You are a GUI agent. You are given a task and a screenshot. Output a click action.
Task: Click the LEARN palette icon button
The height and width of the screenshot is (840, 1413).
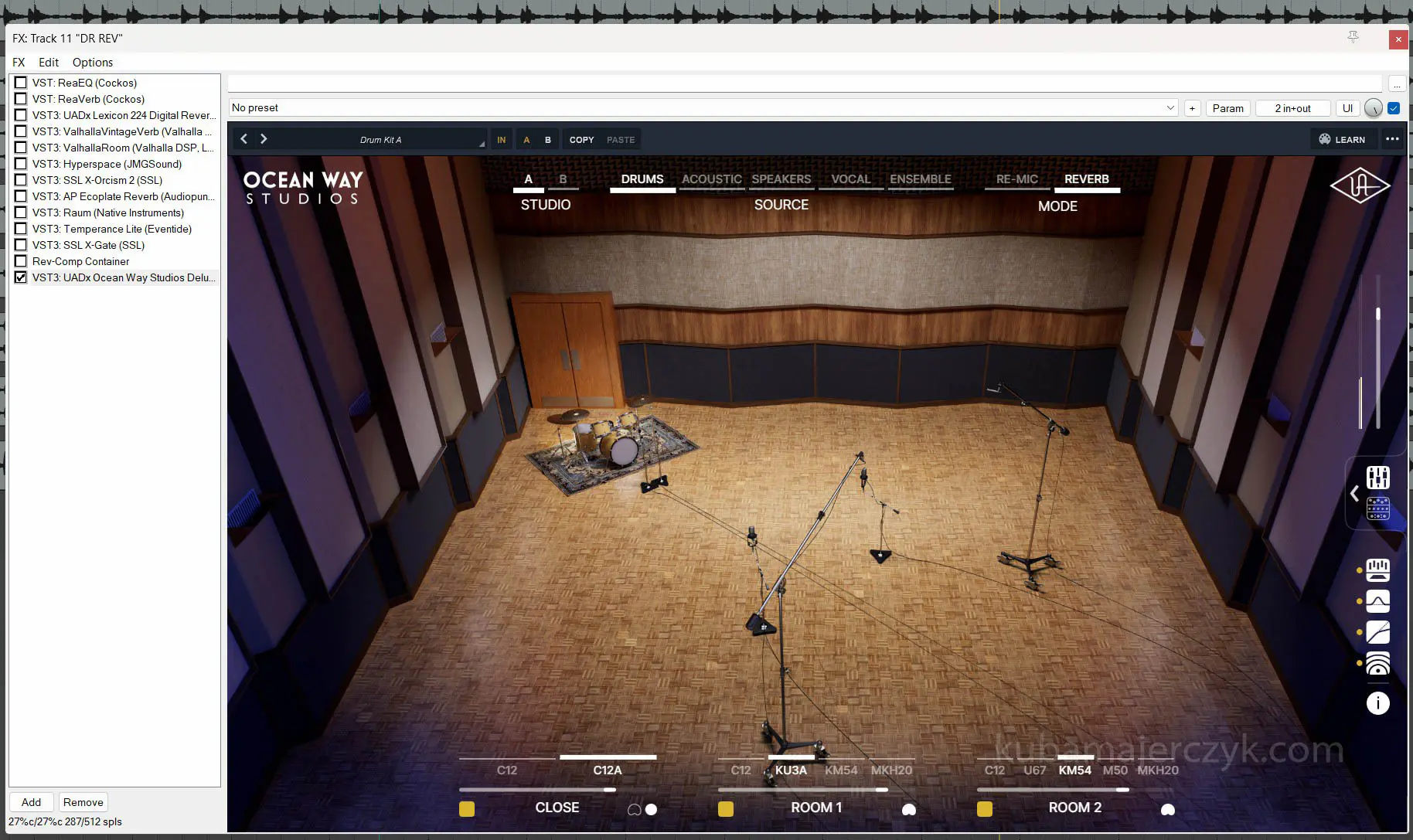[x=1342, y=139]
